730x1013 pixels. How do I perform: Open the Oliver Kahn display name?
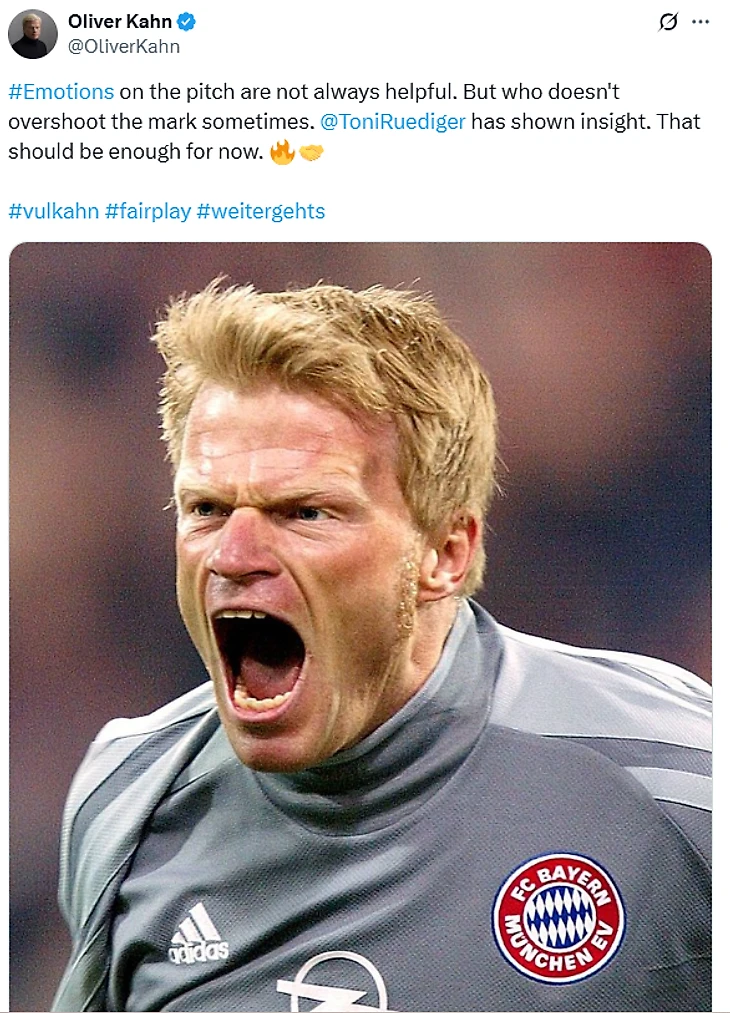coord(120,22)
